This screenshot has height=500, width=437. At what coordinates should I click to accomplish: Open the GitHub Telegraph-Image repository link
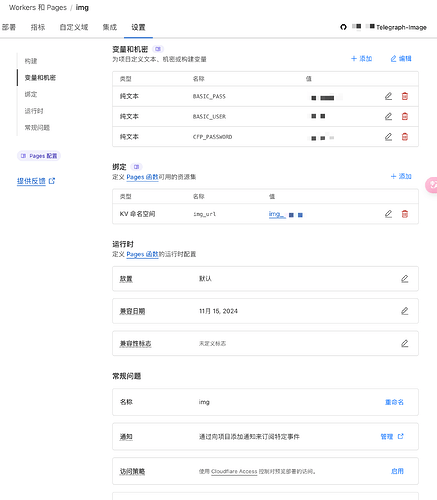[383, 27]
